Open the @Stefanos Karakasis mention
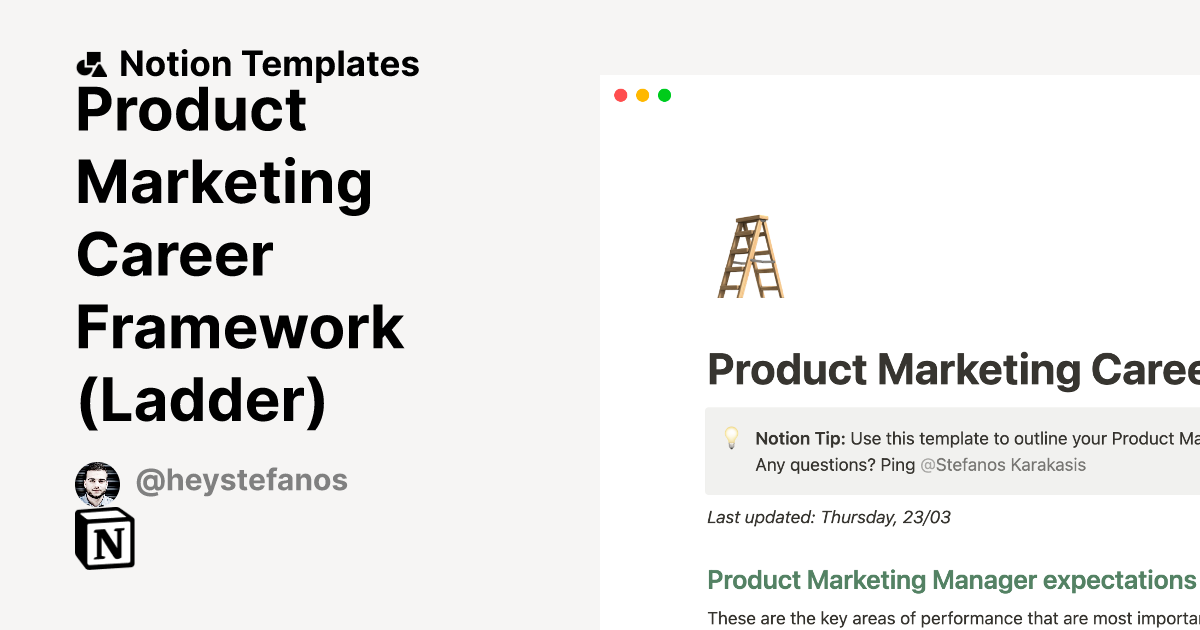1200x630 pixels. (1003, 465)
